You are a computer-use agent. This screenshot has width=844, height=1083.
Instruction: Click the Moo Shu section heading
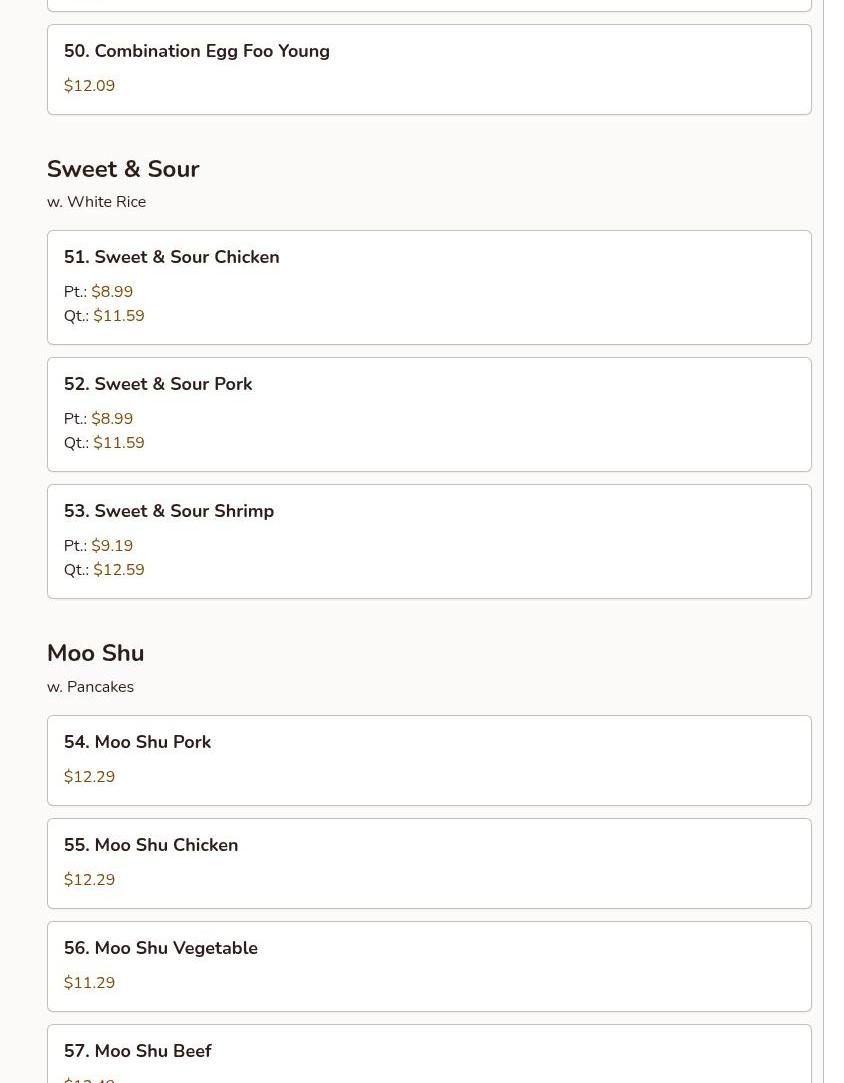[95, 653]
